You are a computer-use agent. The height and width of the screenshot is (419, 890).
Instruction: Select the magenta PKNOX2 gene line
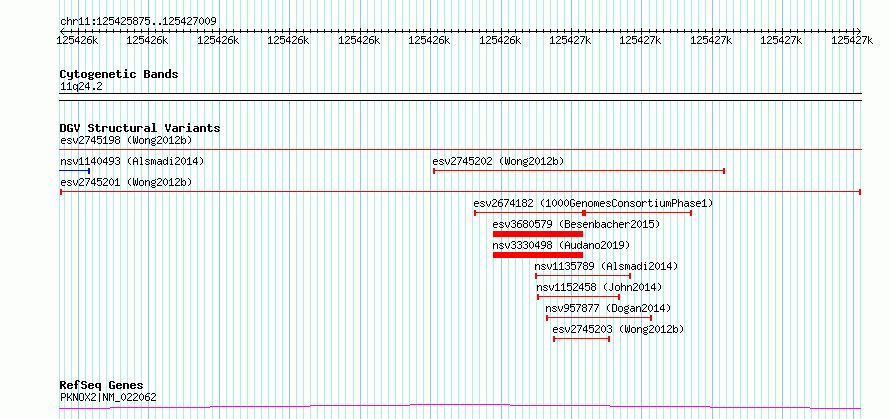tap(460, 407)
